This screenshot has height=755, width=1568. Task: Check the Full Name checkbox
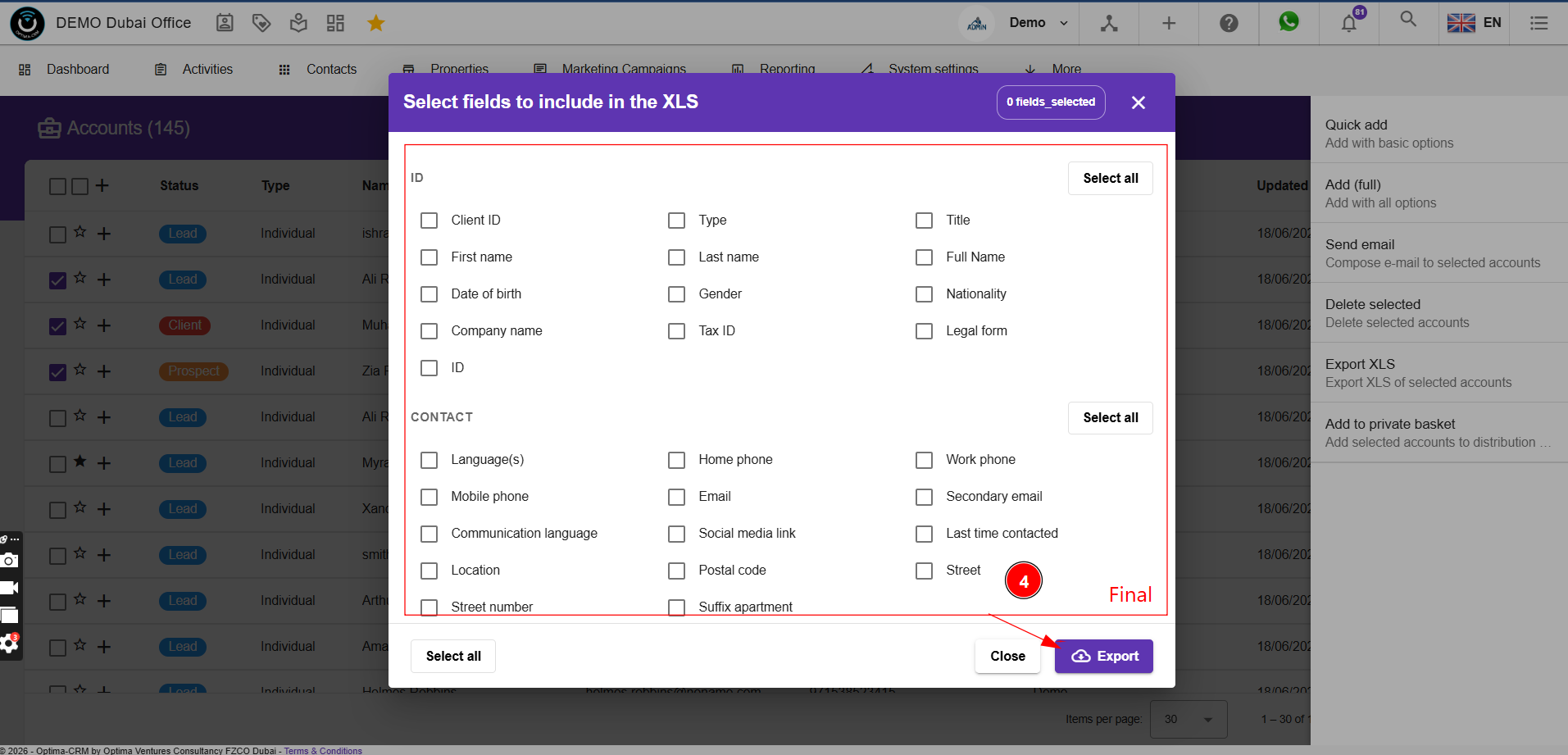point(924,257)
